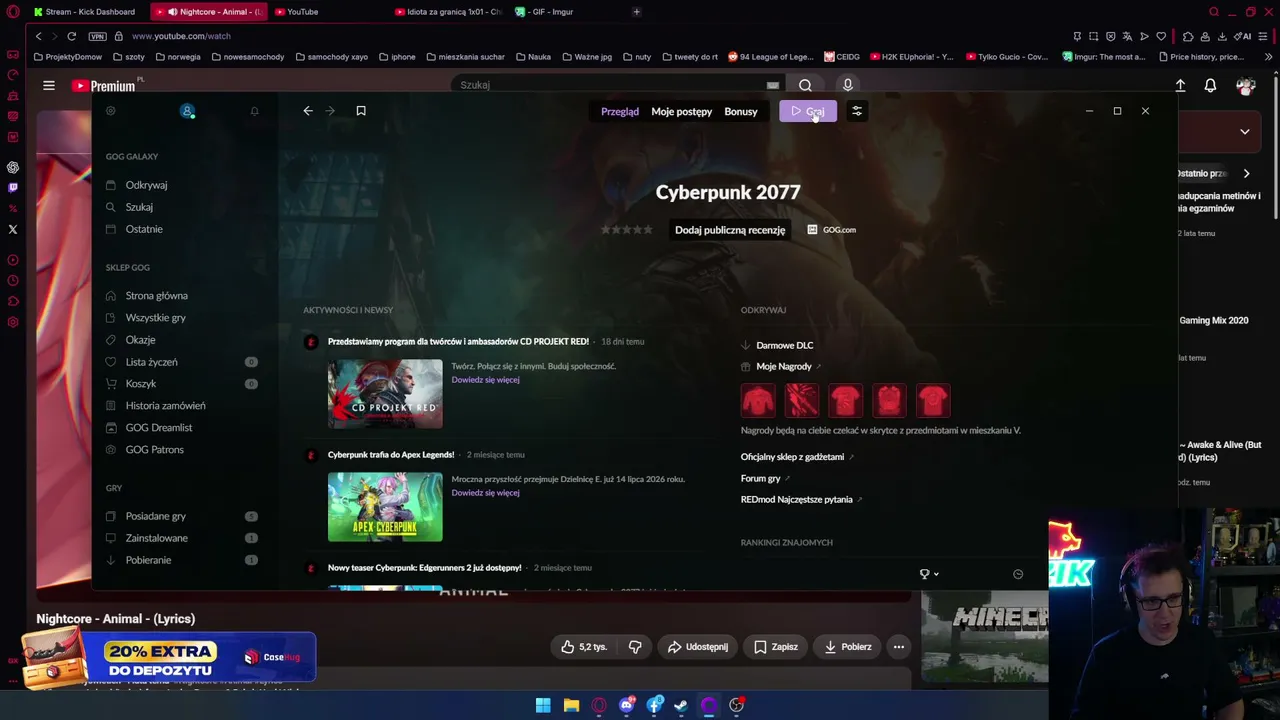Open more actions menu beside Pobierz

pos(899,647)
